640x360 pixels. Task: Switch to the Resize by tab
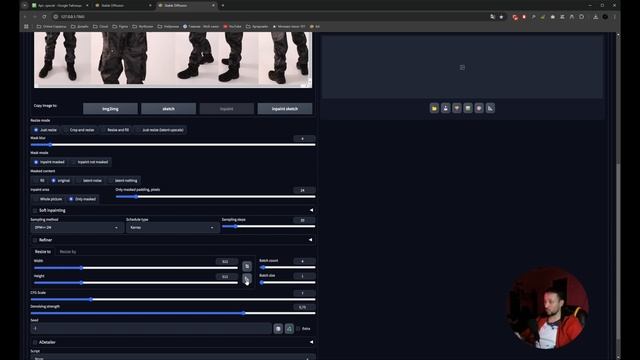(68, 252)
